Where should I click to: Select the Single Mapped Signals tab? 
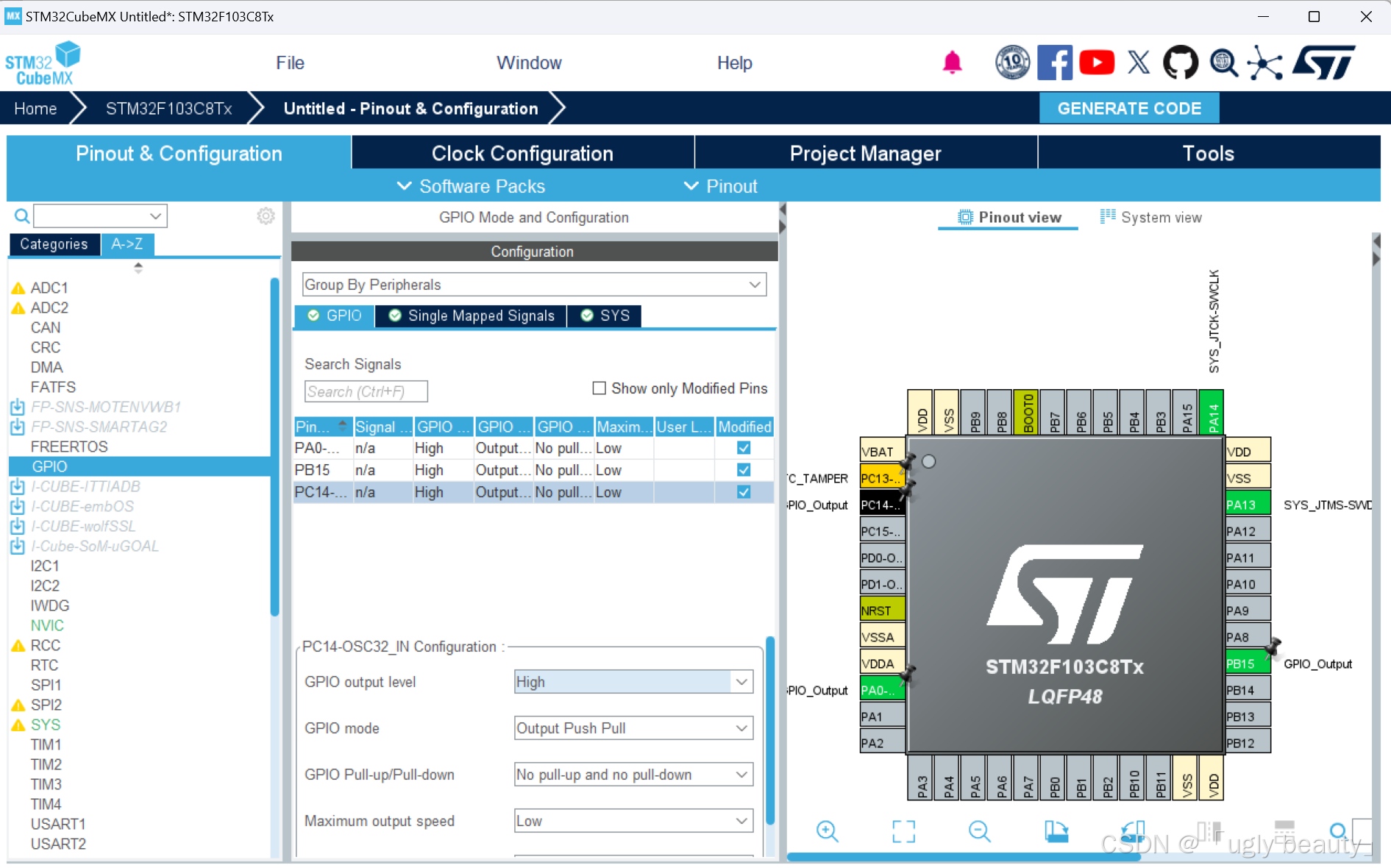[x=472, y=316]
